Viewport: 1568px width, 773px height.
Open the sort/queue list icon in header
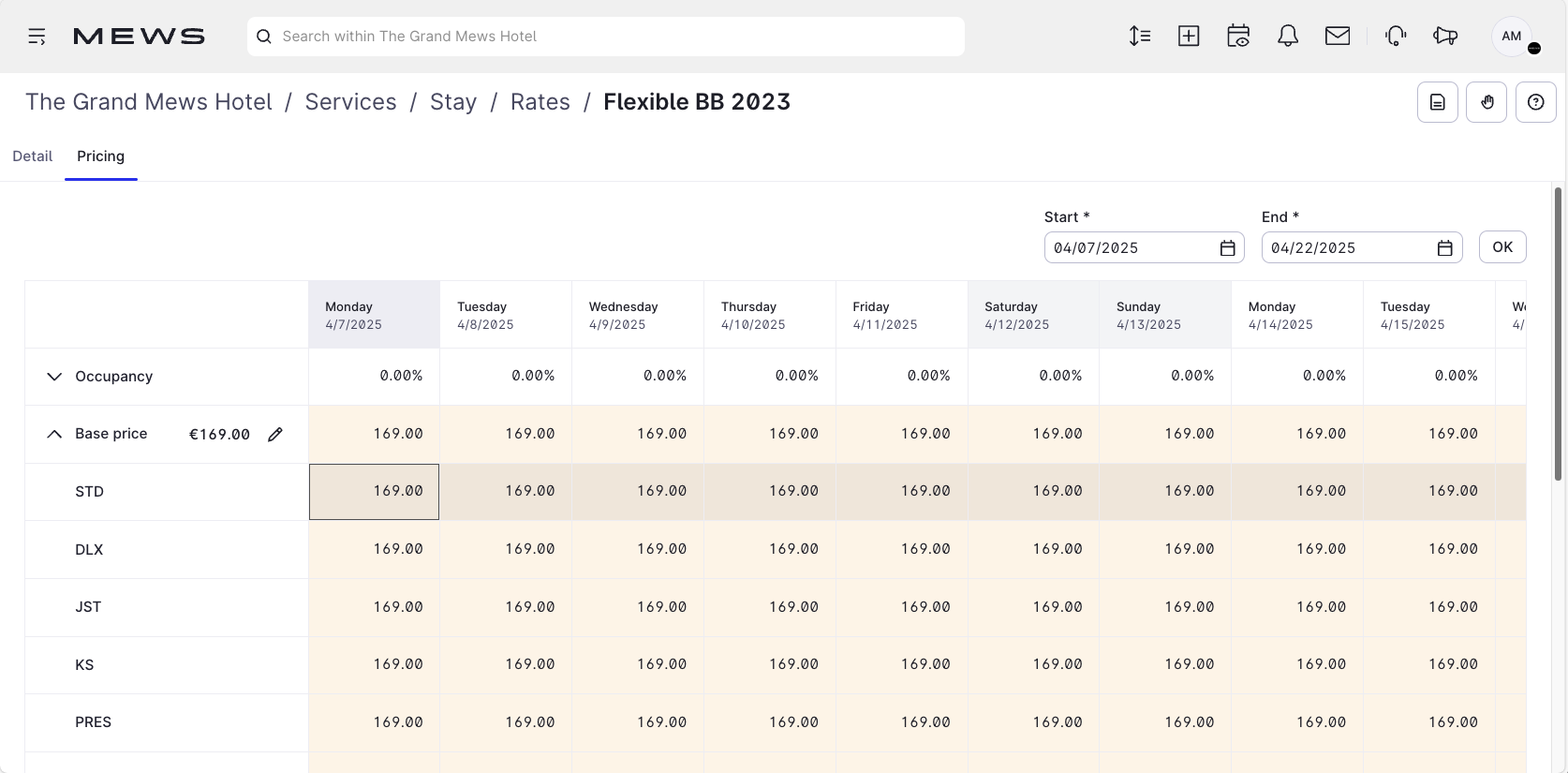coord(1139,37)
